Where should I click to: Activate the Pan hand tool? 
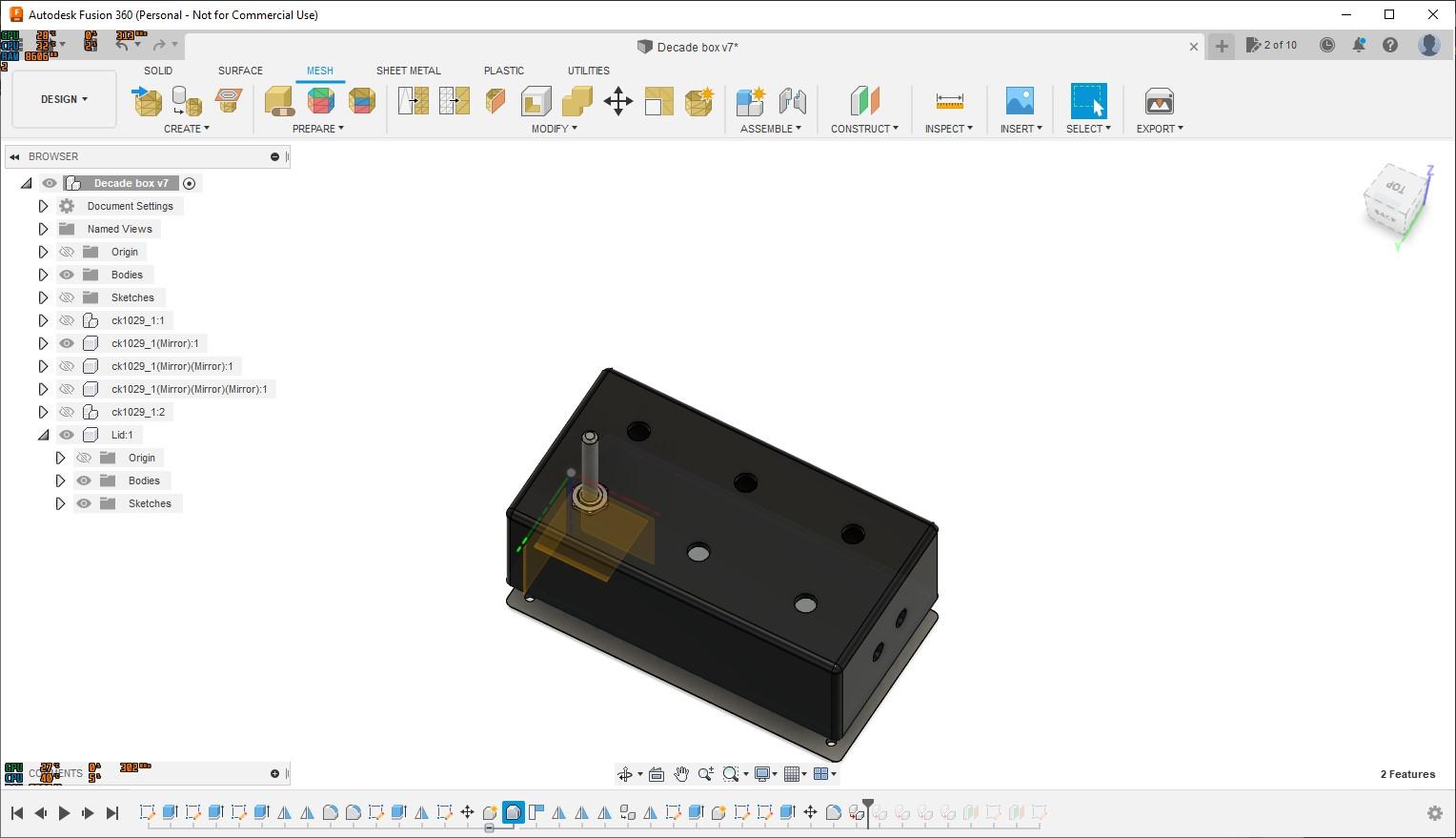(x=681, y=774)
